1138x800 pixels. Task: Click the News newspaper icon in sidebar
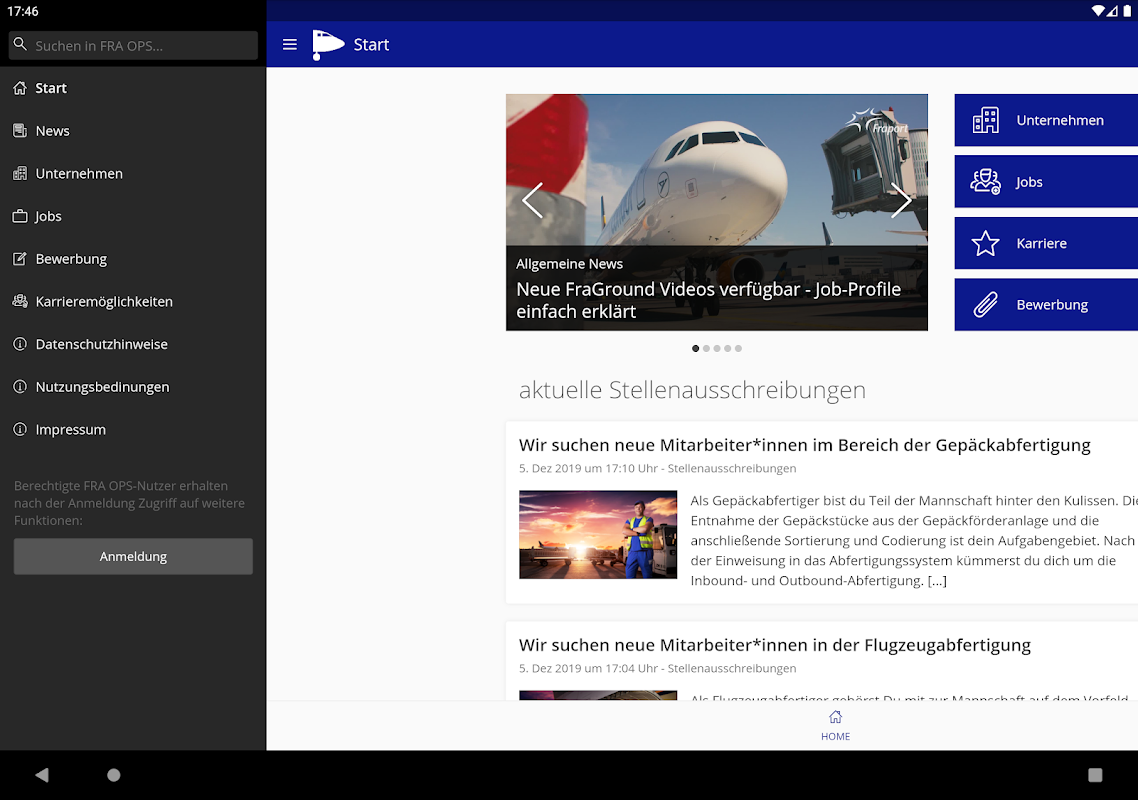20,131
